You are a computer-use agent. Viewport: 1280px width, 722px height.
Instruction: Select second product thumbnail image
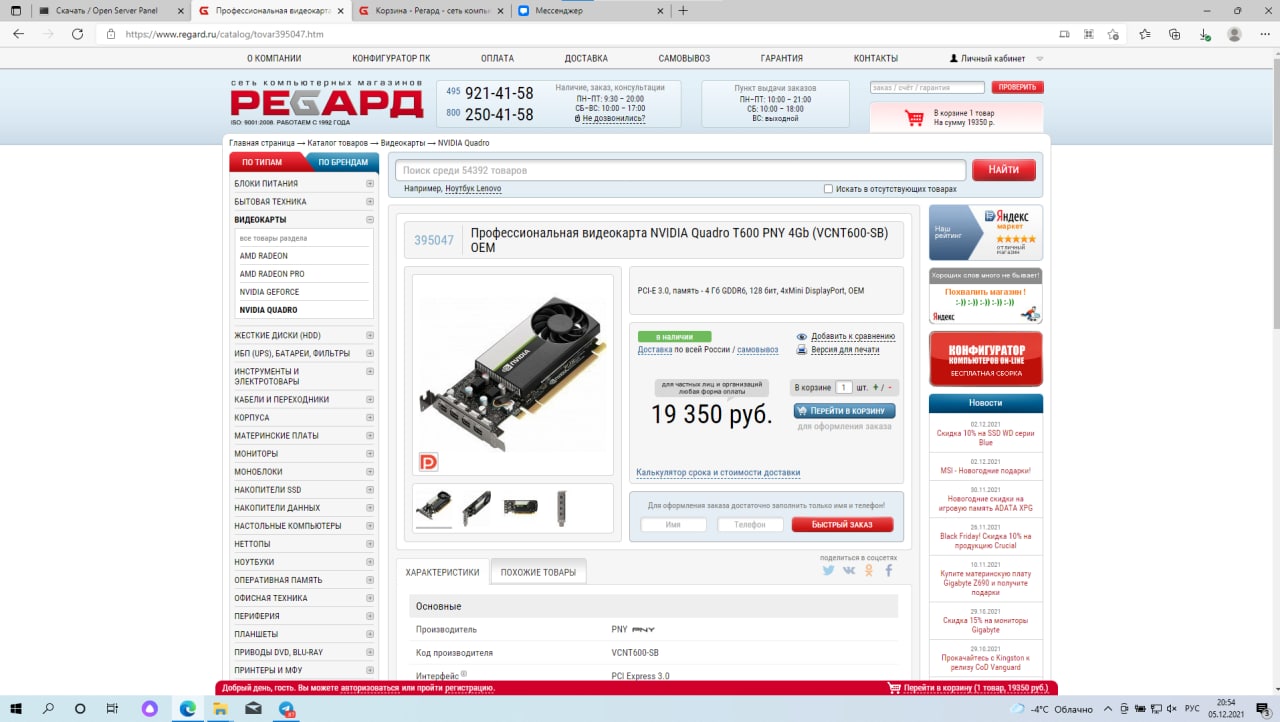point(477,507)
